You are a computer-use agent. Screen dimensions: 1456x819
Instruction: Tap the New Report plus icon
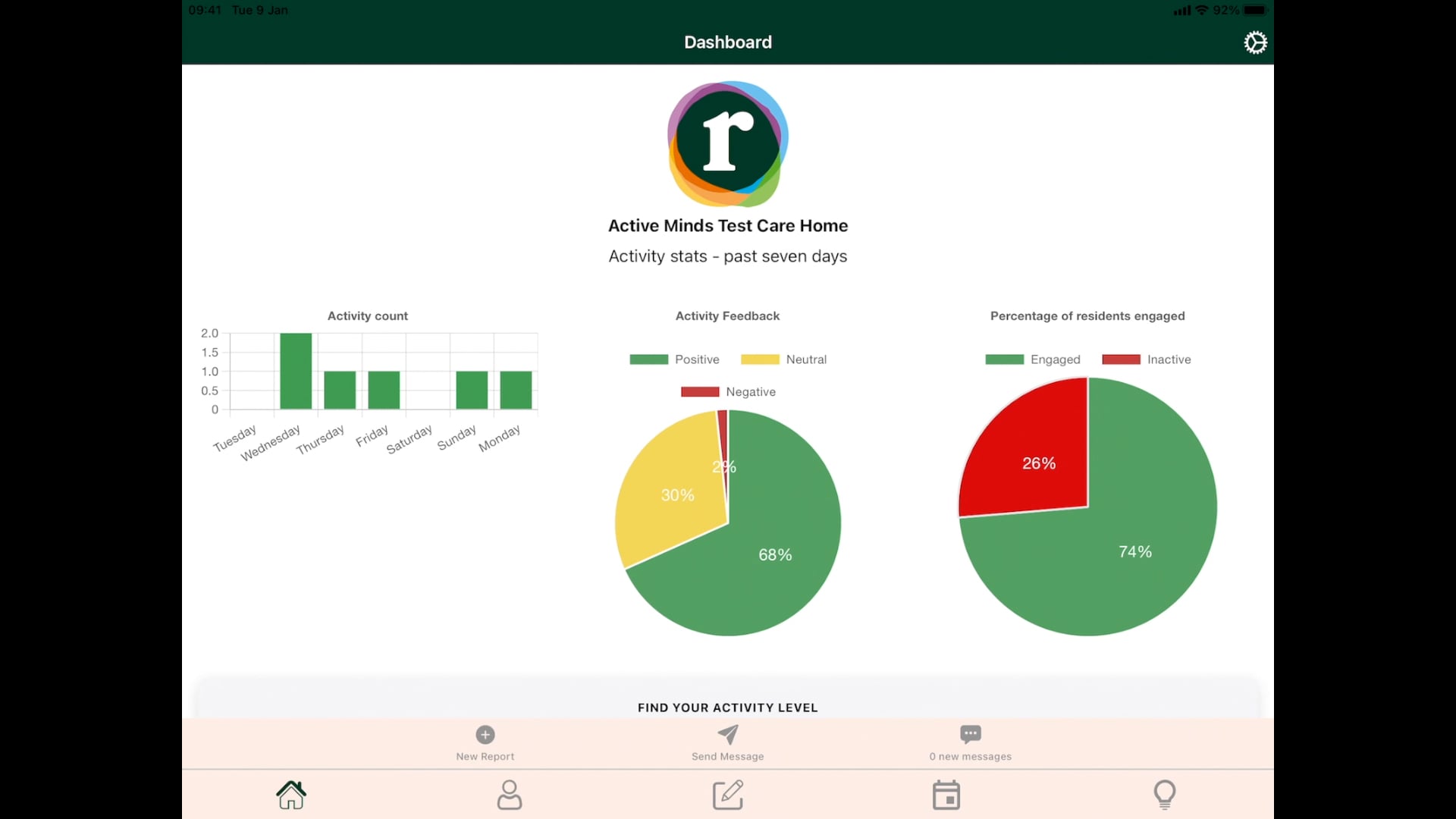[485, 734]
